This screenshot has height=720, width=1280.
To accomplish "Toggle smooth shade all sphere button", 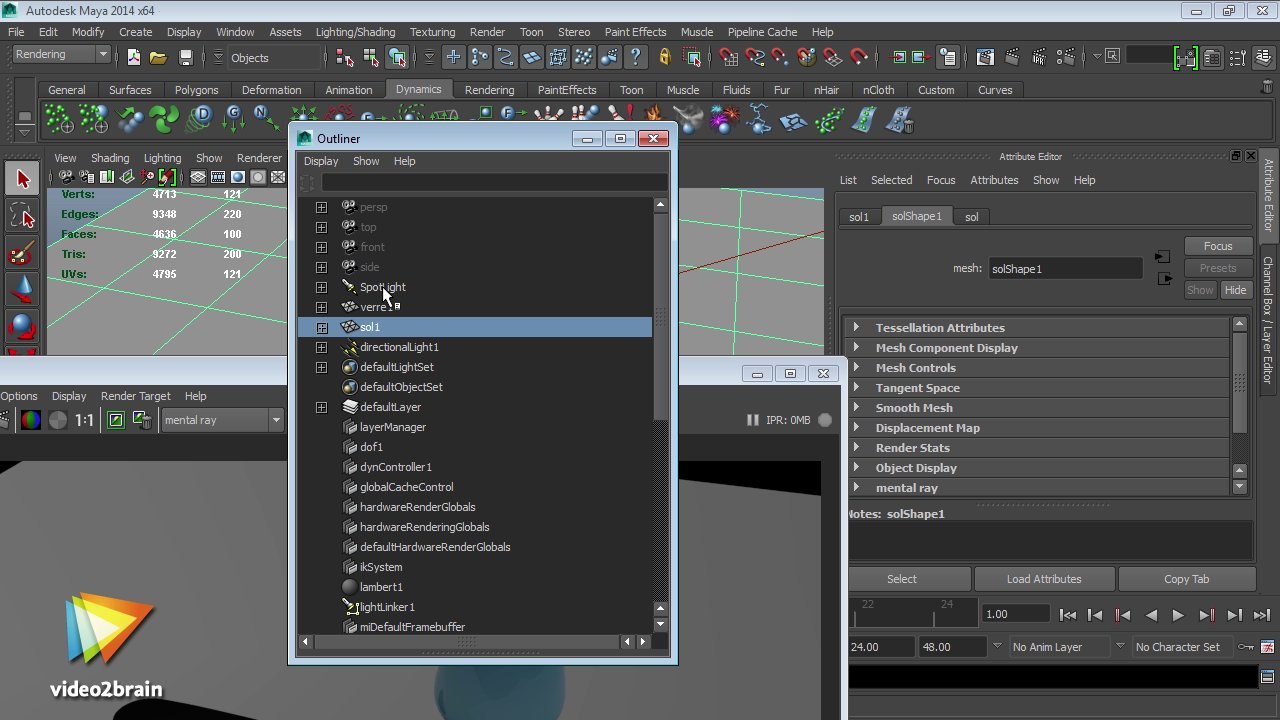I will click(238, 177).
